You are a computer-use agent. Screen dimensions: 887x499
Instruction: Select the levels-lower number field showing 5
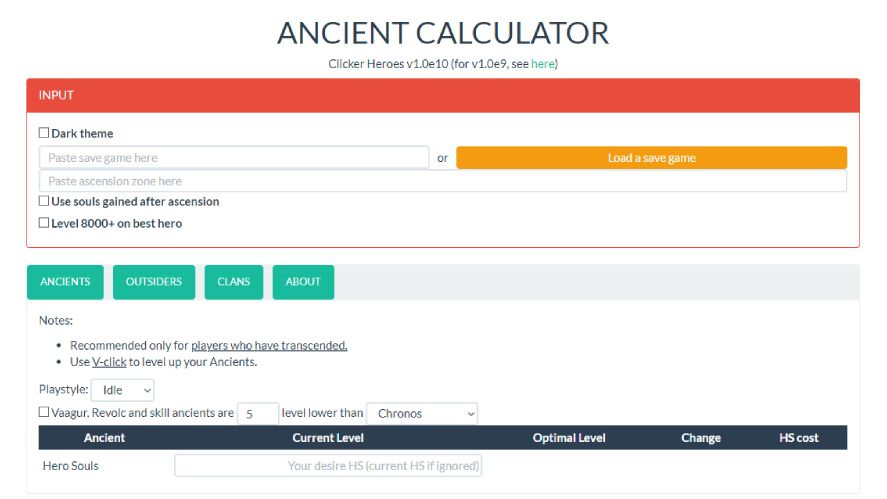(258, 414)
